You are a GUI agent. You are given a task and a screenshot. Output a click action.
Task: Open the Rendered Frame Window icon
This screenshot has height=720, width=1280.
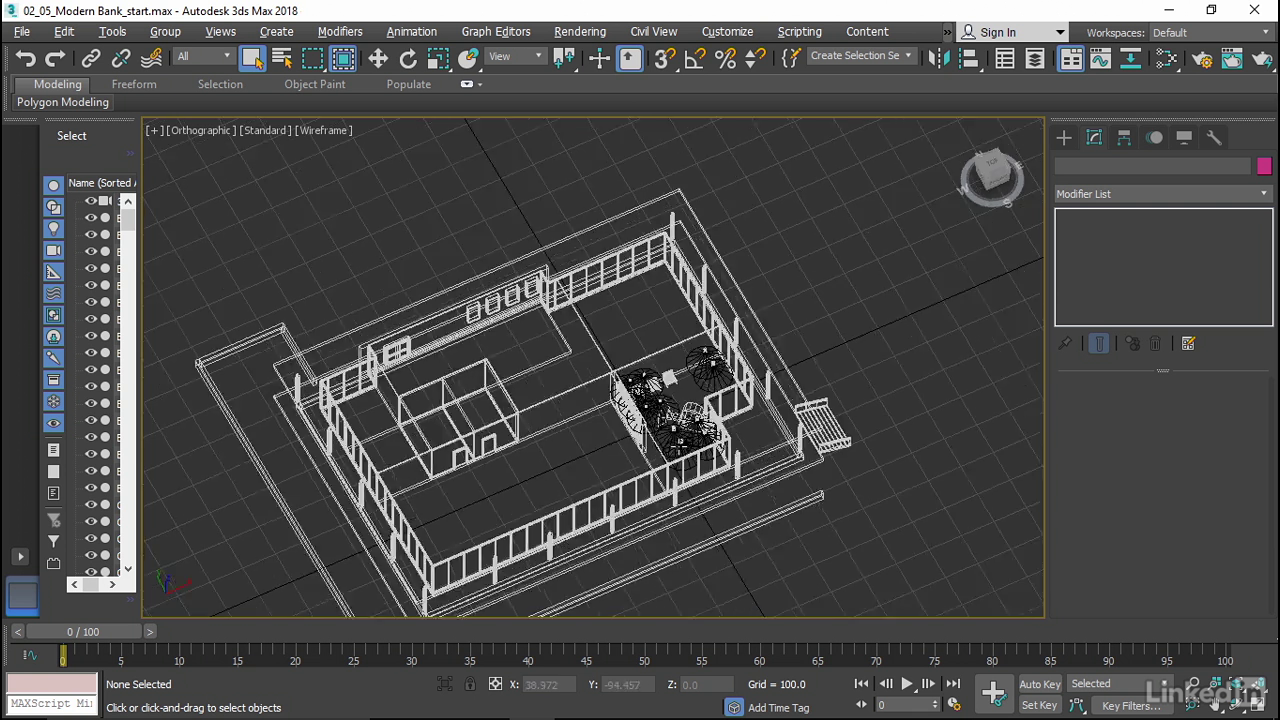coord(1233,59)
